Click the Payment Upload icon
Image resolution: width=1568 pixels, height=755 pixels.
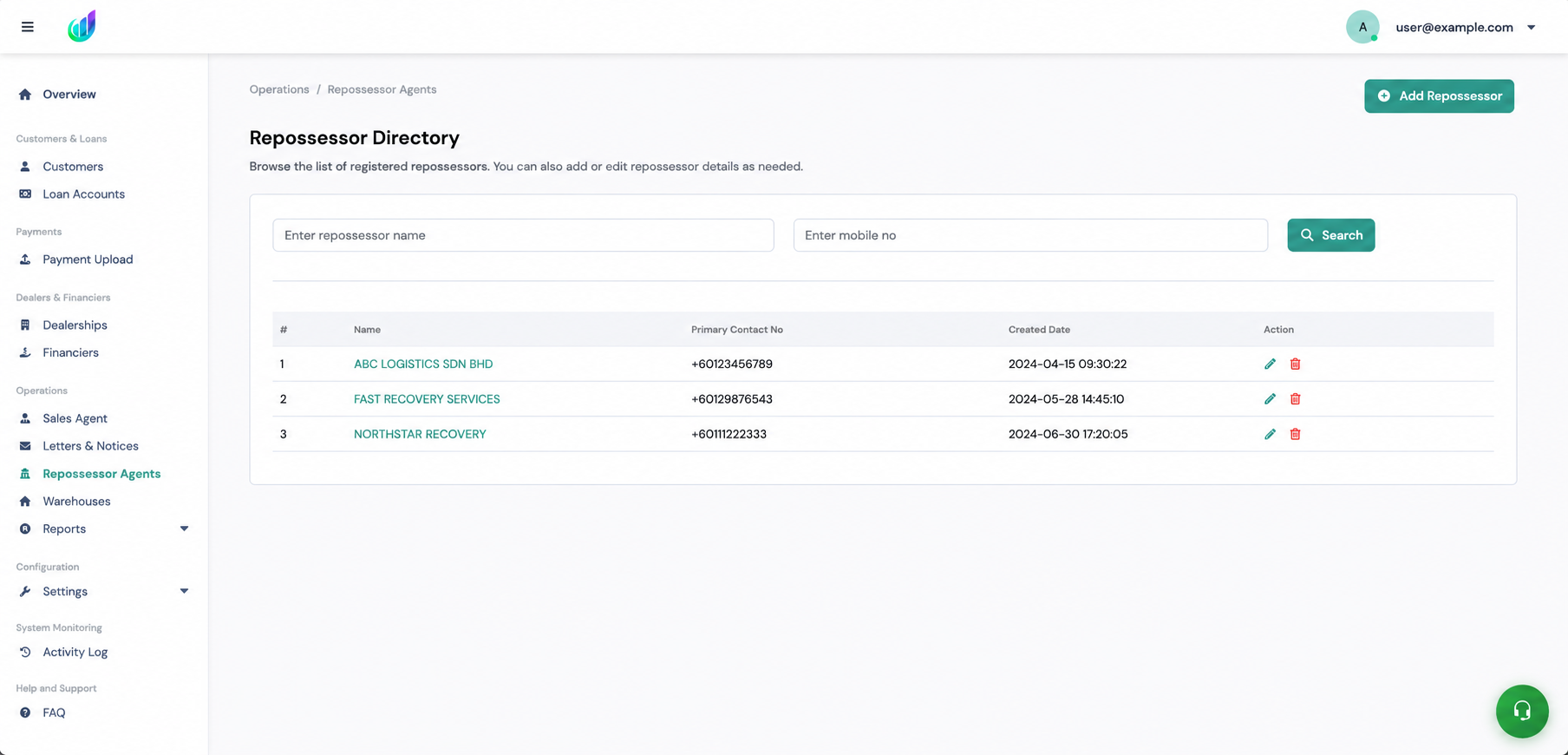[25, 259]
